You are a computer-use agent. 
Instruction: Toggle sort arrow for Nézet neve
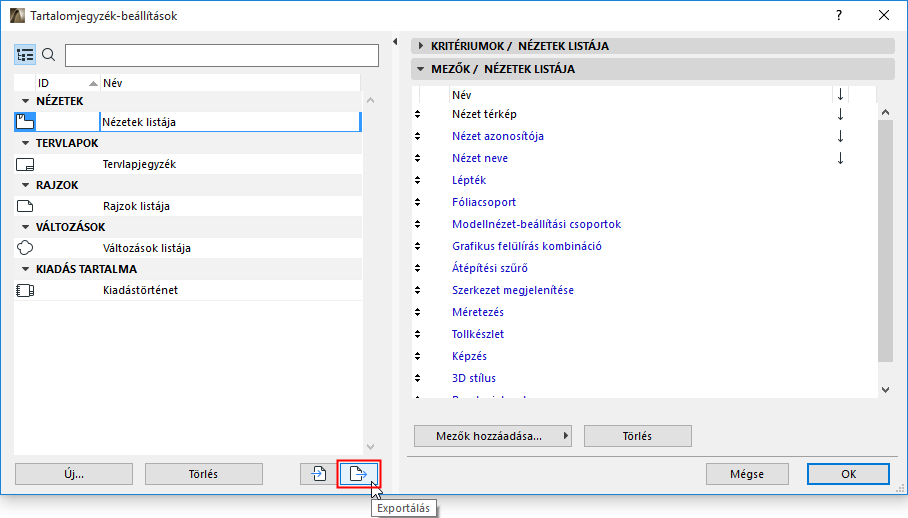[840, 159]
